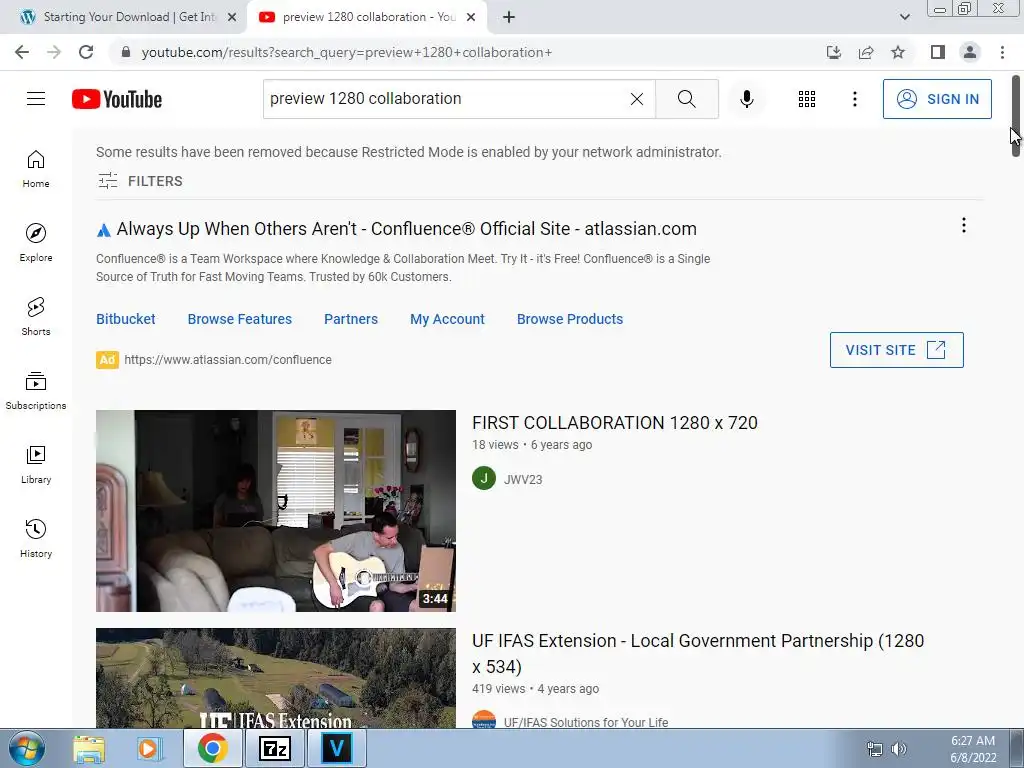The image size is (1024, 768).
Task: Open the 7-Zip taskbar icon
Action: point(274,748)
